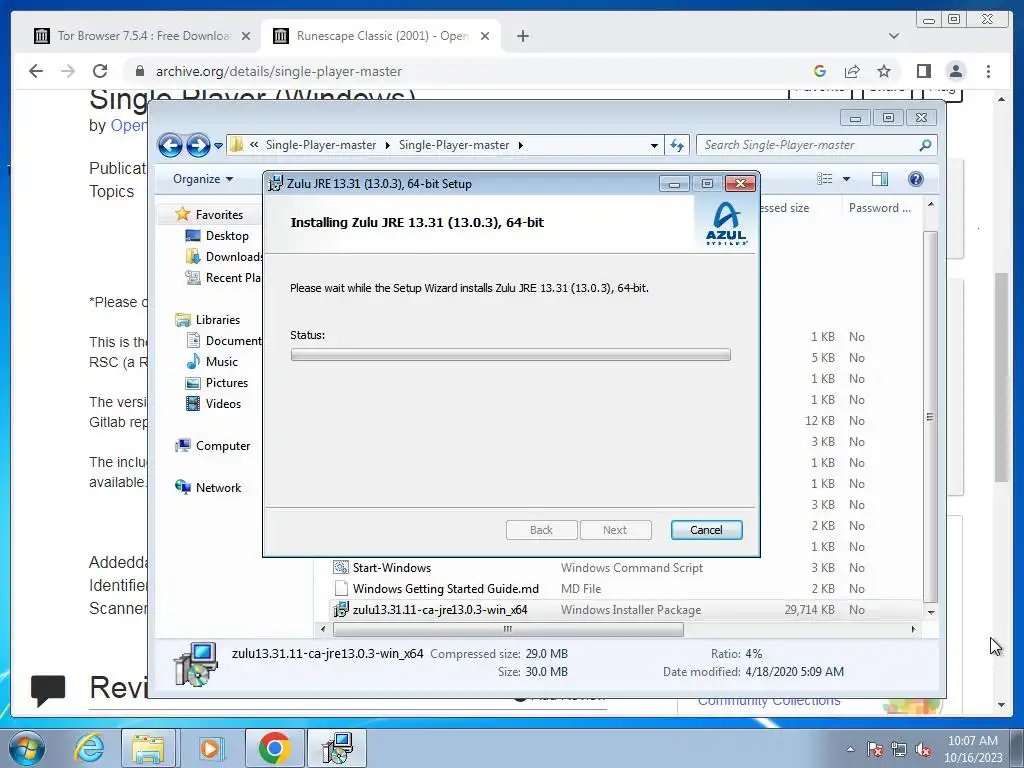Open the clock showing 10:07 AM
Screen dimensions: 1024x768
tap(972, 741)
